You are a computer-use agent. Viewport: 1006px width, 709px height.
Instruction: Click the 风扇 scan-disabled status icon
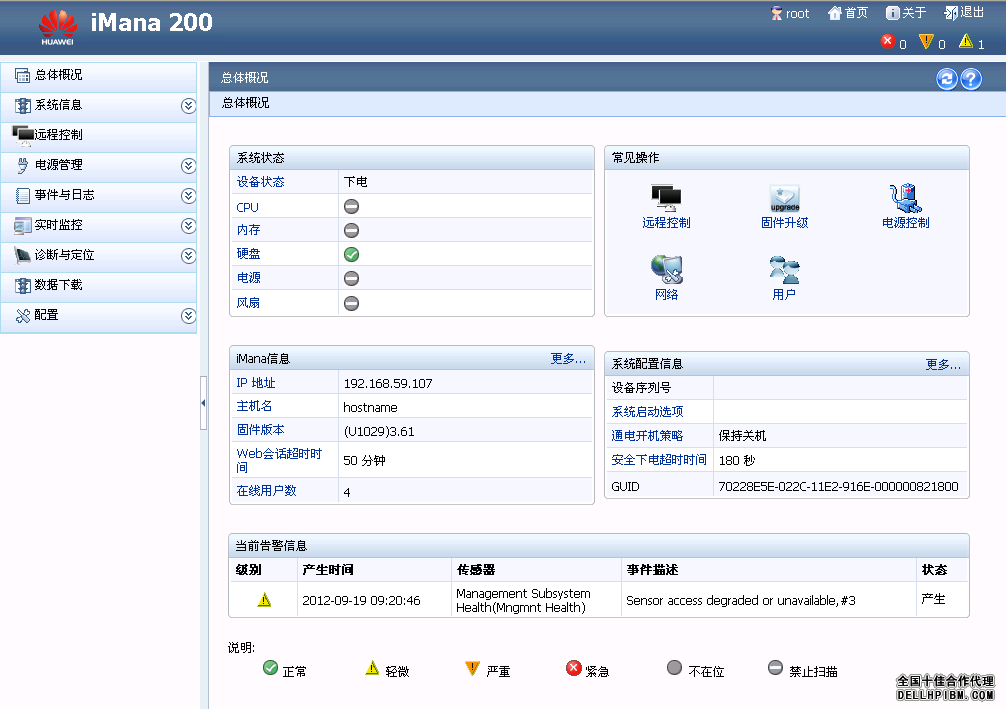pyautogui.click(x=352, y=303)
